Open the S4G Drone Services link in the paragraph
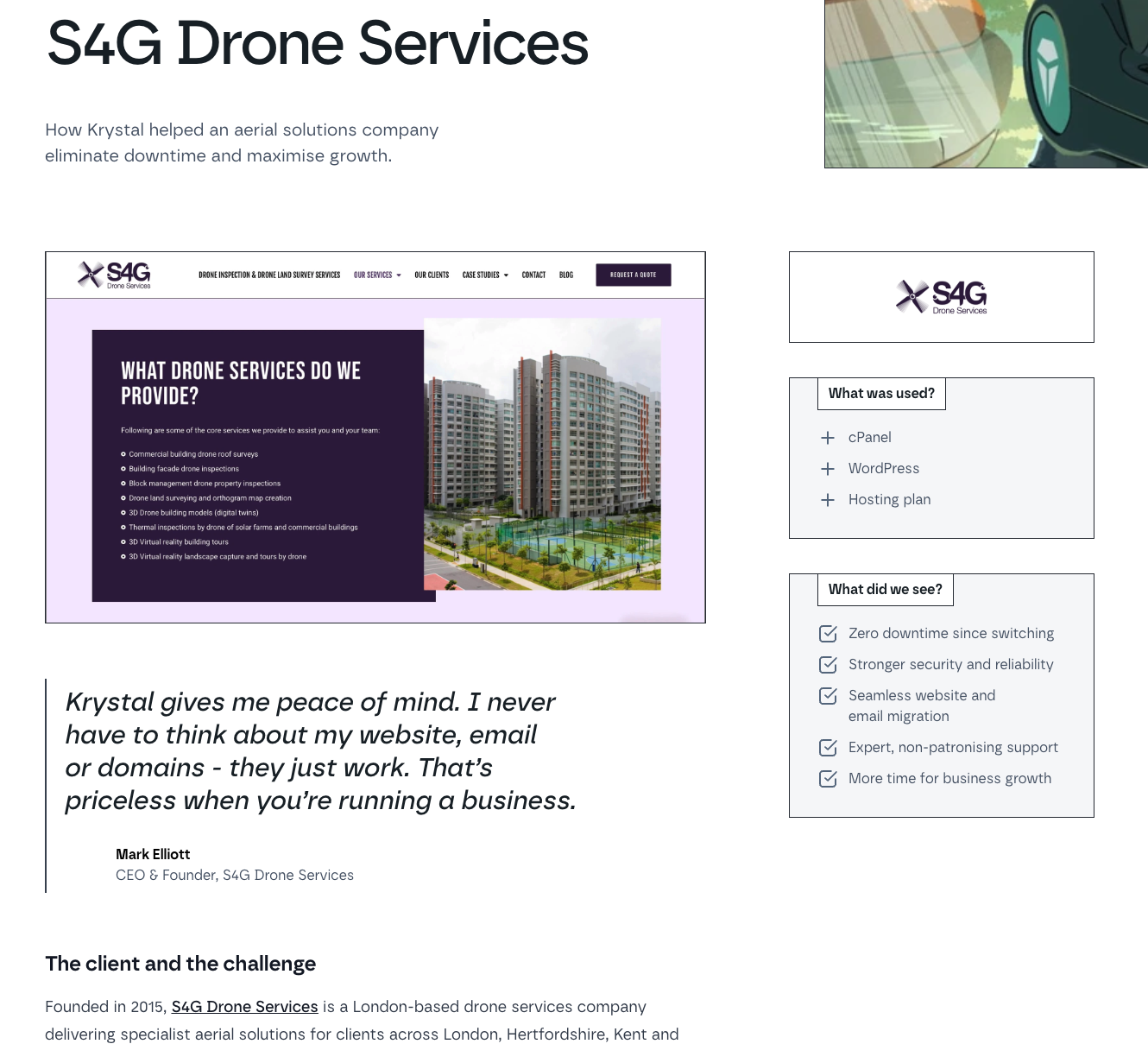The width and height of the screenshot is (1148, 1044). point(244,1007)
